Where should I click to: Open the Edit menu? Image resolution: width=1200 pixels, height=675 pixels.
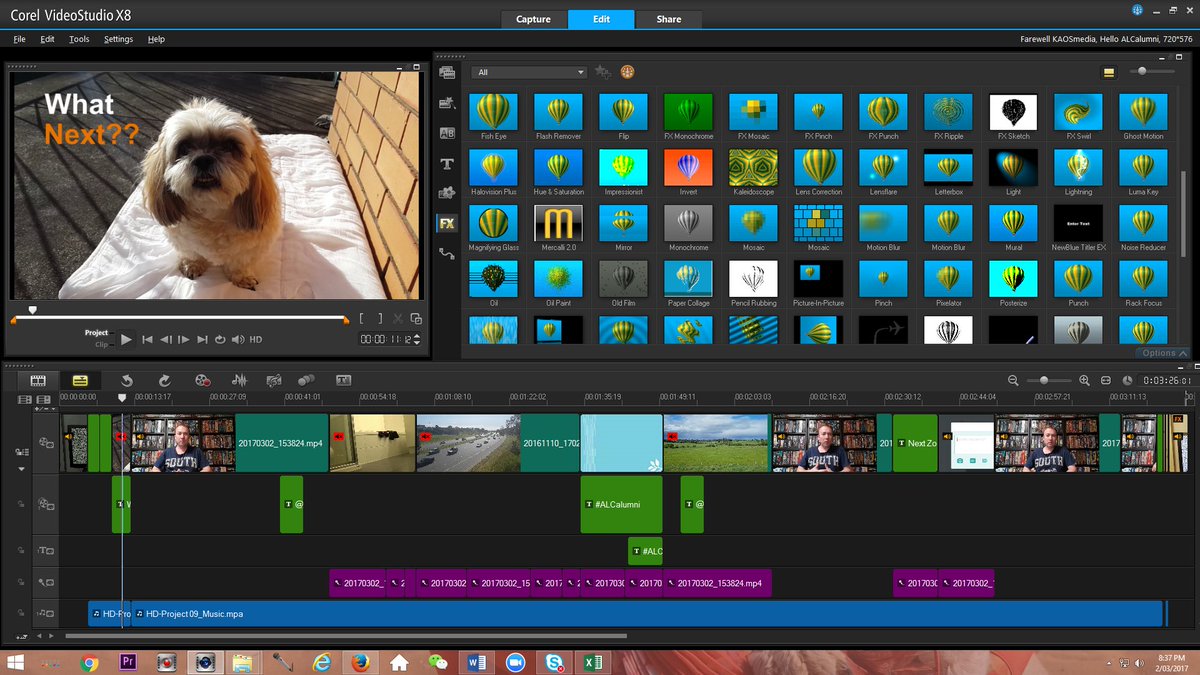(x=47, y=39)
